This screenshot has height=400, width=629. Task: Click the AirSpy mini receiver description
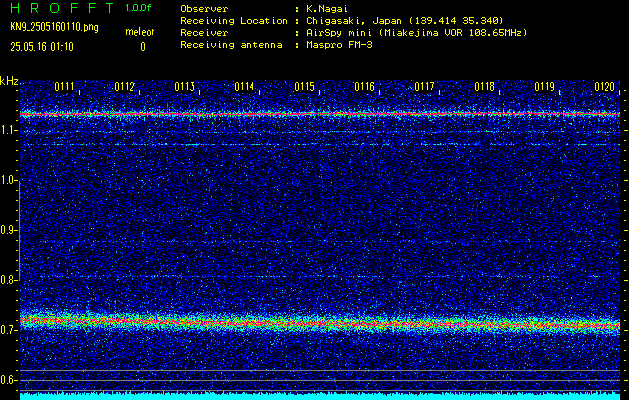(x=416, y=32)
